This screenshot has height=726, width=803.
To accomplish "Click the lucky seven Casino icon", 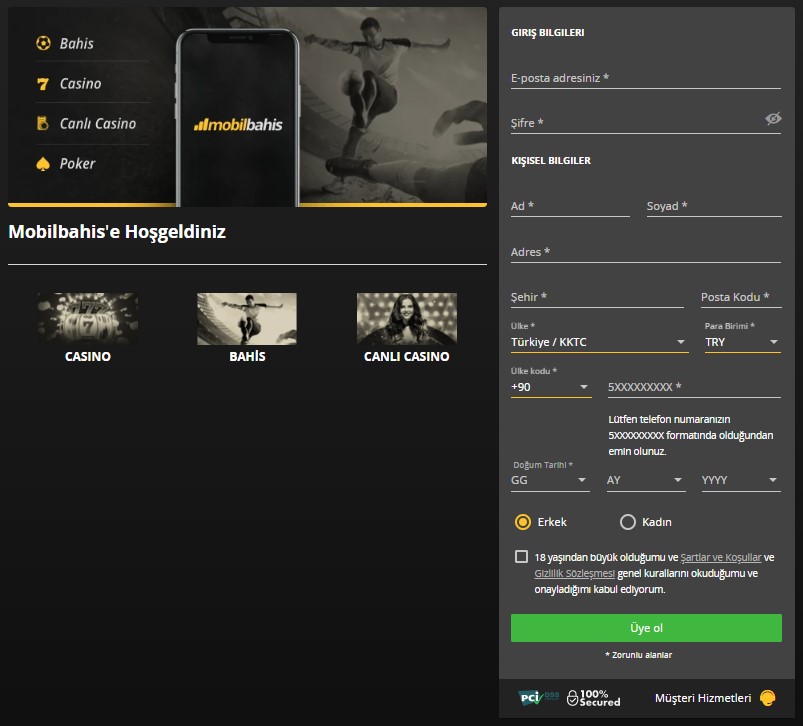I will click(x=43, y=83).
